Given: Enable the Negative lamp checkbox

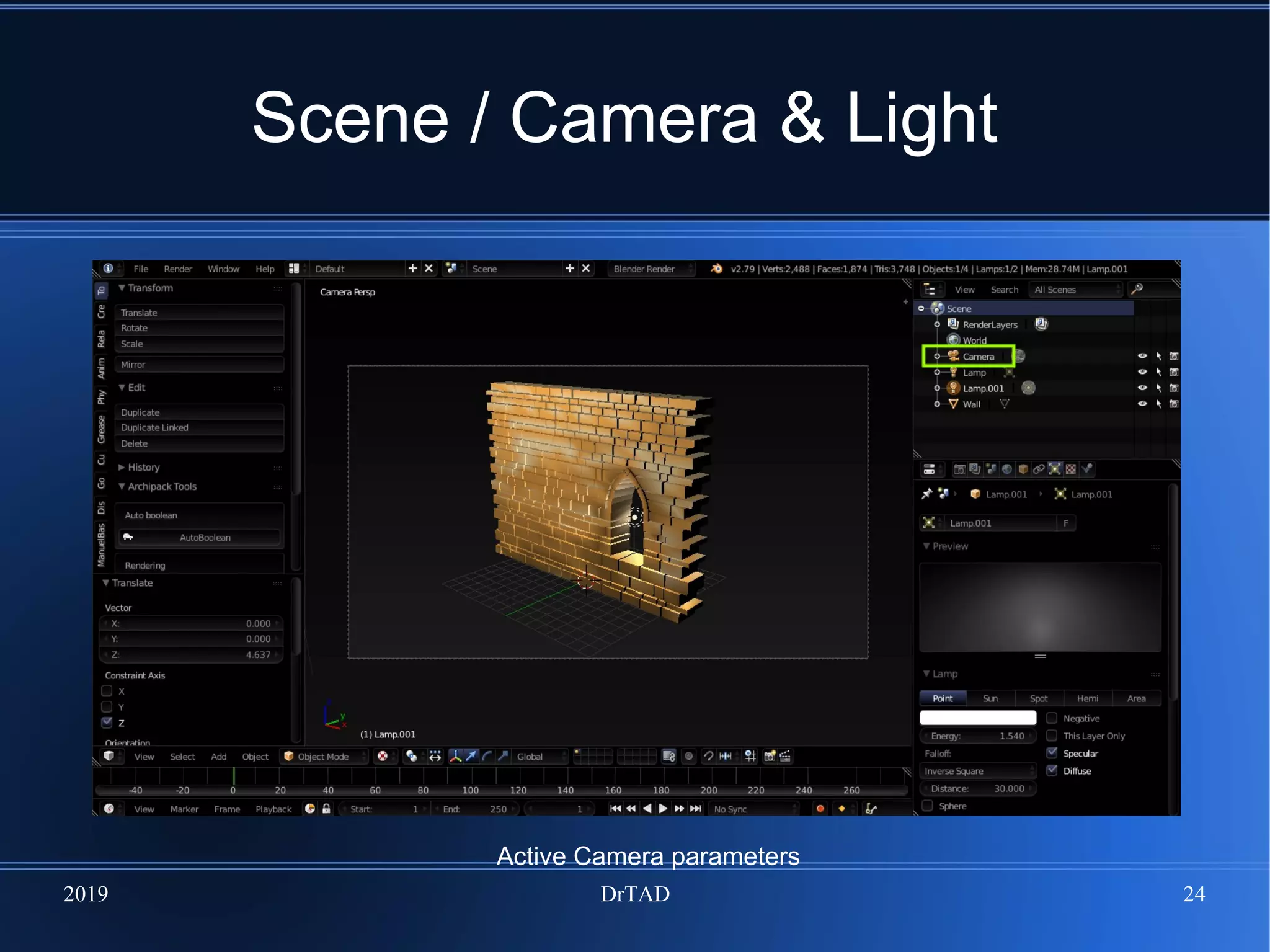Looking at the screenshot, I should point(1052,718).
